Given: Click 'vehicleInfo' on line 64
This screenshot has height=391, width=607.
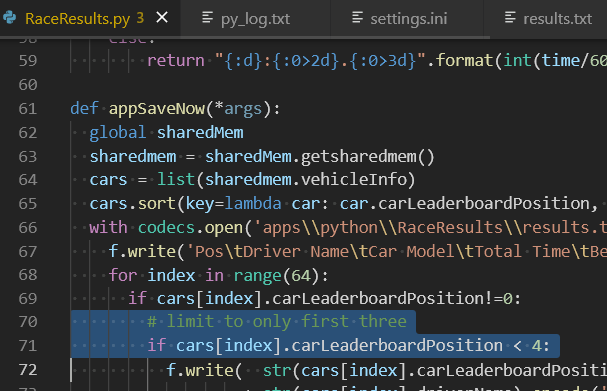Looking at the screenshot, I should click(x=354, y=180).
